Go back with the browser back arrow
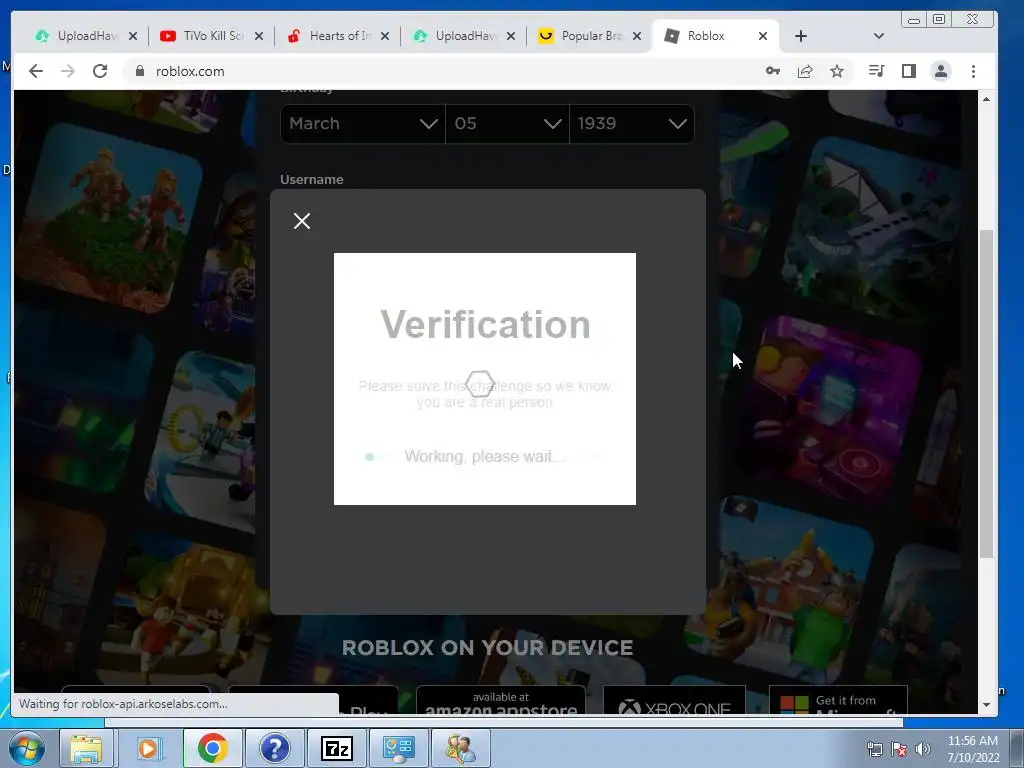 coord(36,71)
